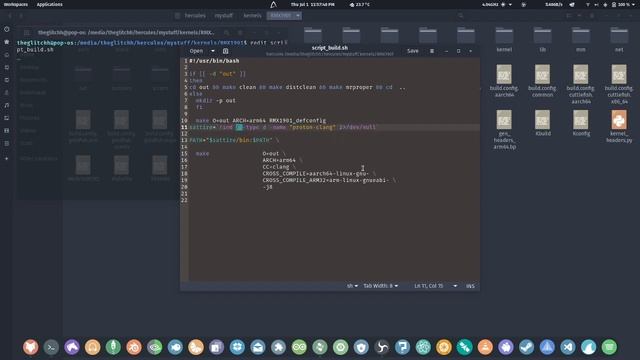
Task: Select the build.config.aarch64 file
Action: (504, 81)
